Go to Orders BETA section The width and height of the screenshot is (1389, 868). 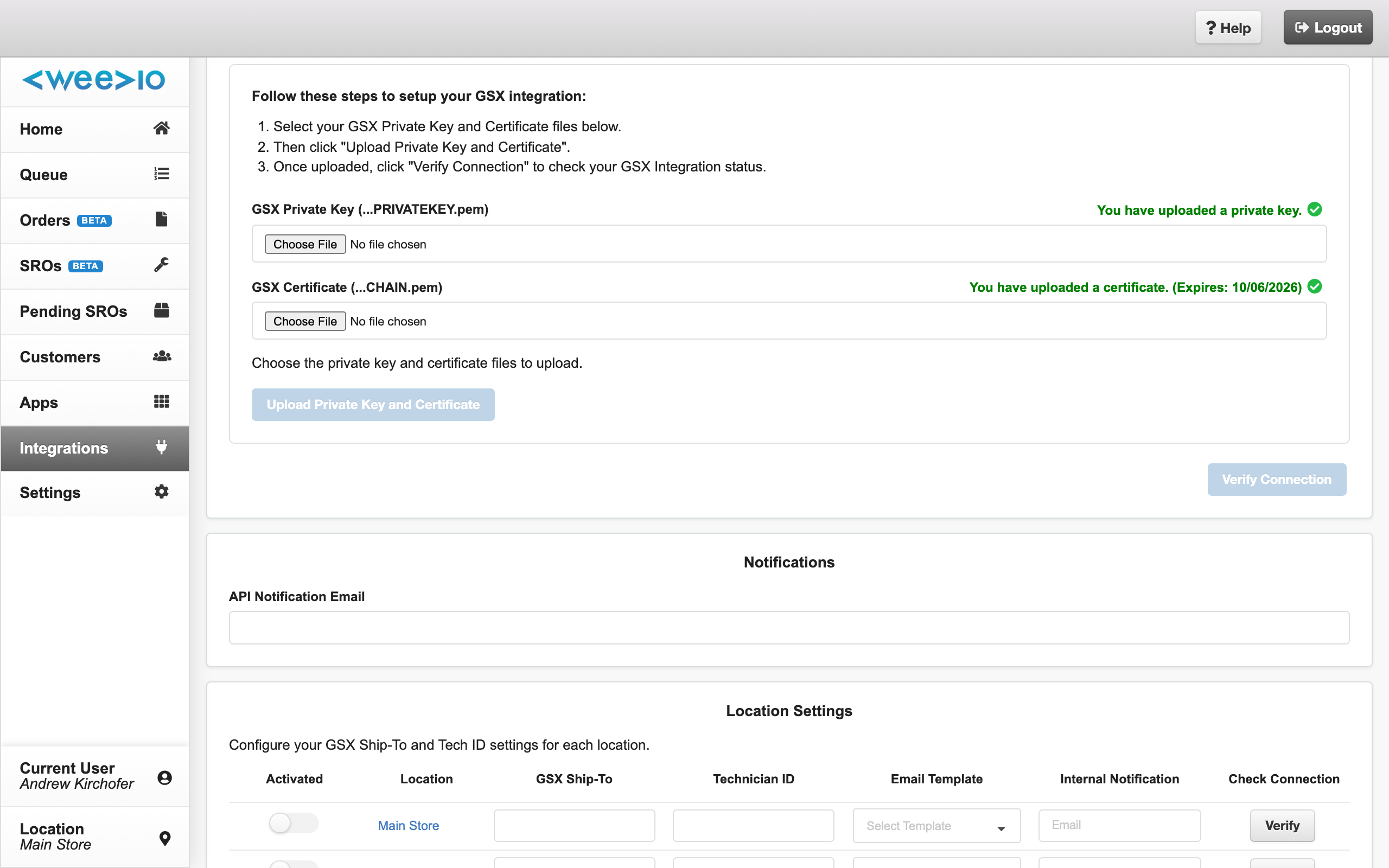pyautogui.click(x=95, y=220)
